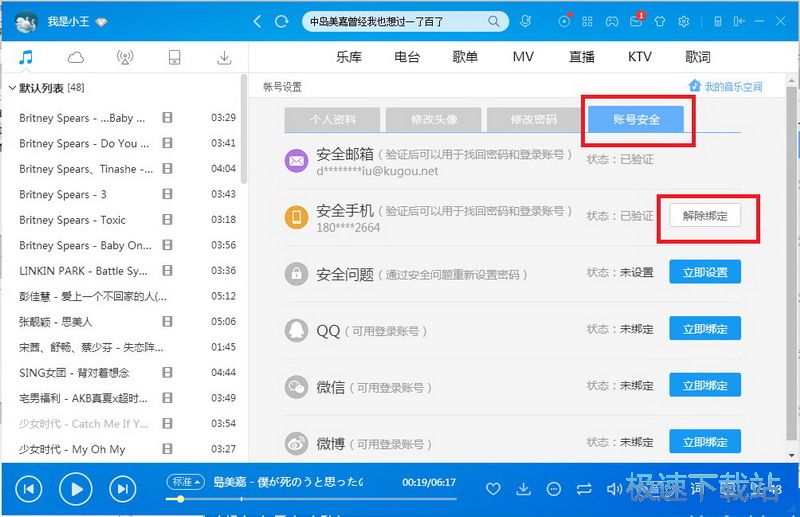Click the volume speaker icon
Screen dimensions: 800x517
[x=614, y=489]
